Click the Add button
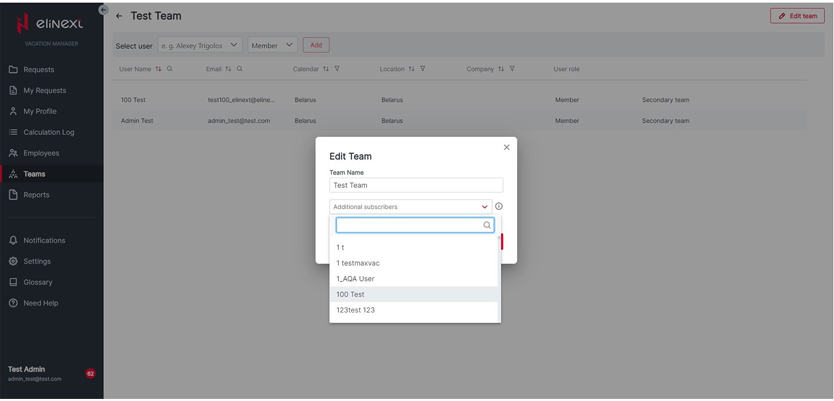834x401 pixels. (x=316, y=45)
